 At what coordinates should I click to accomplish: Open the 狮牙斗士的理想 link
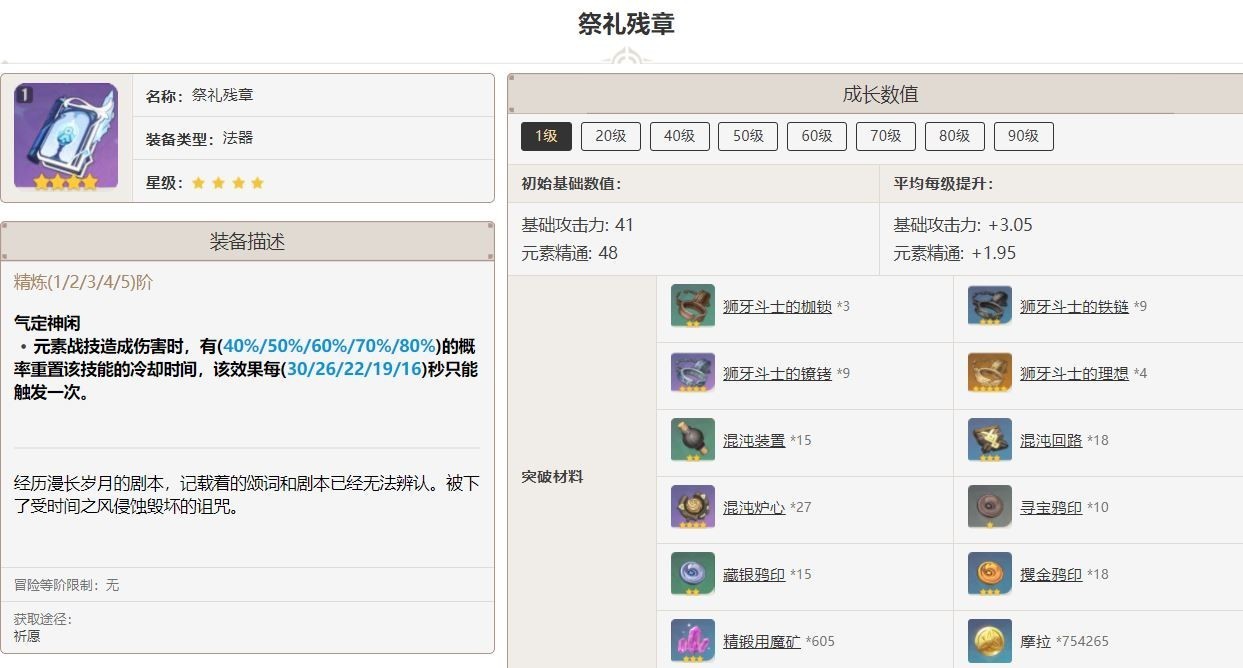click(1074, 373)
